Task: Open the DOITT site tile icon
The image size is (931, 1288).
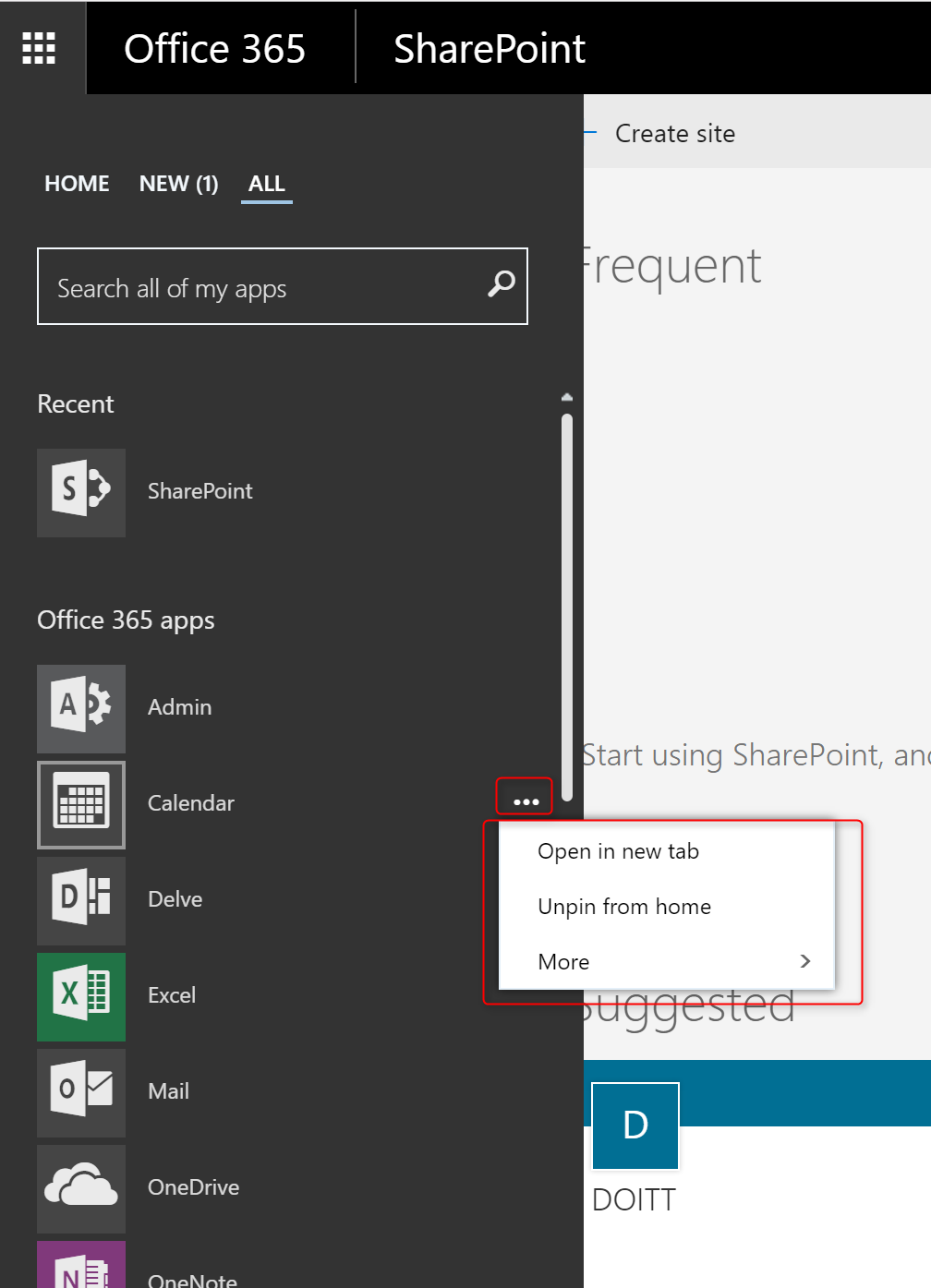Action: tap(635, 1125)
